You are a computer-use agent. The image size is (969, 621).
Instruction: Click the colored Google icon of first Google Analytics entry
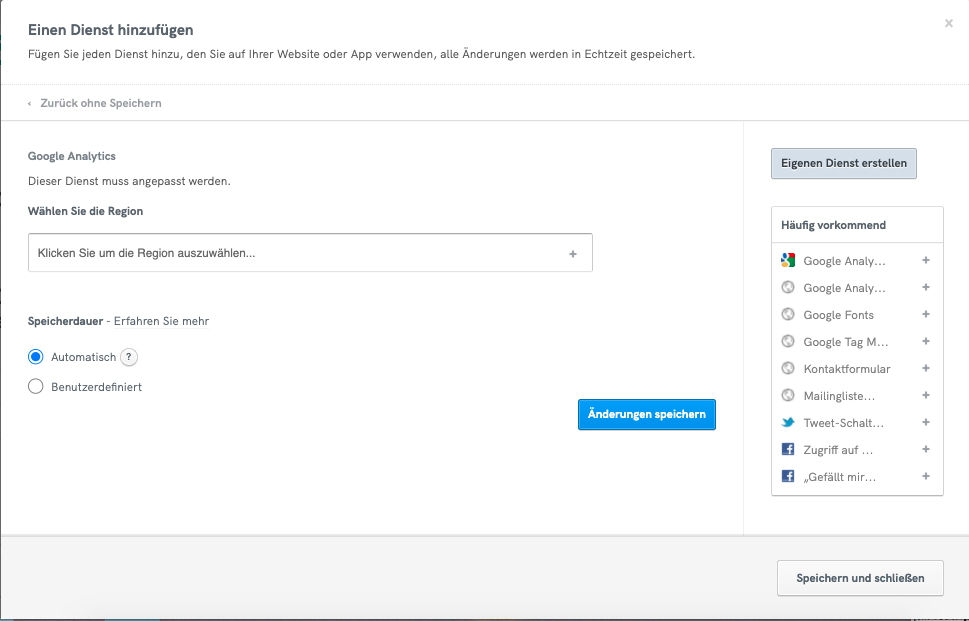788,261
